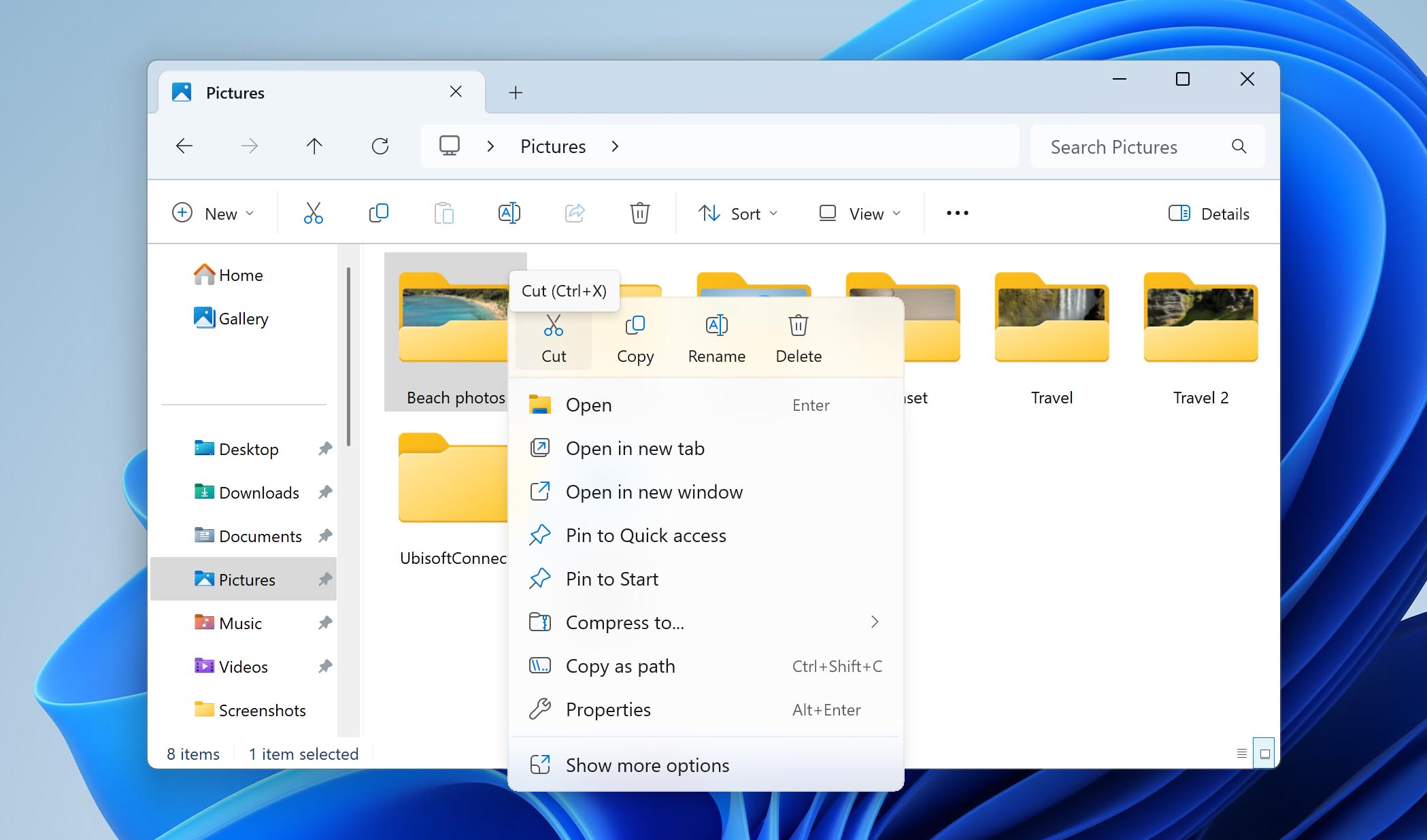
Task: Click the search magnifier icon
Action: [x=1239, y=146]
